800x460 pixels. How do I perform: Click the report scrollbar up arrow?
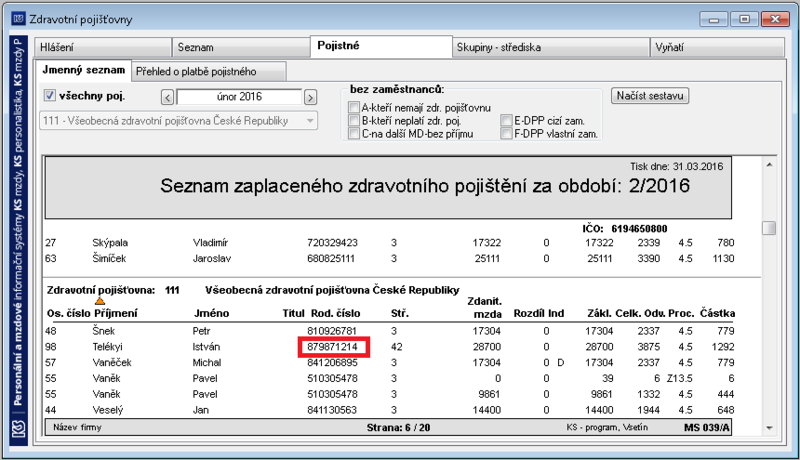[769, 165]
